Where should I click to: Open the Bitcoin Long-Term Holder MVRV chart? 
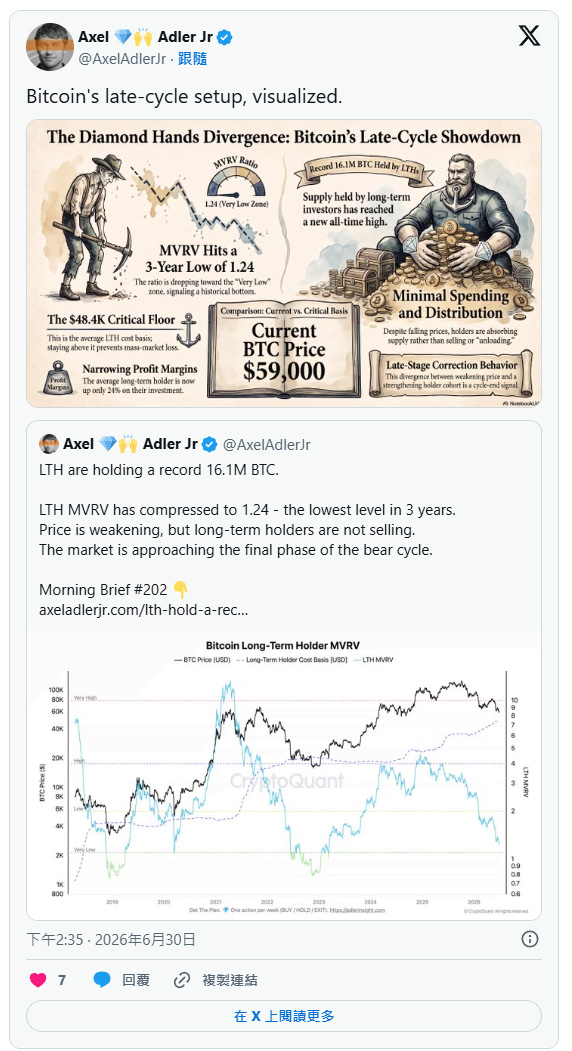click(x=284, y=774)
